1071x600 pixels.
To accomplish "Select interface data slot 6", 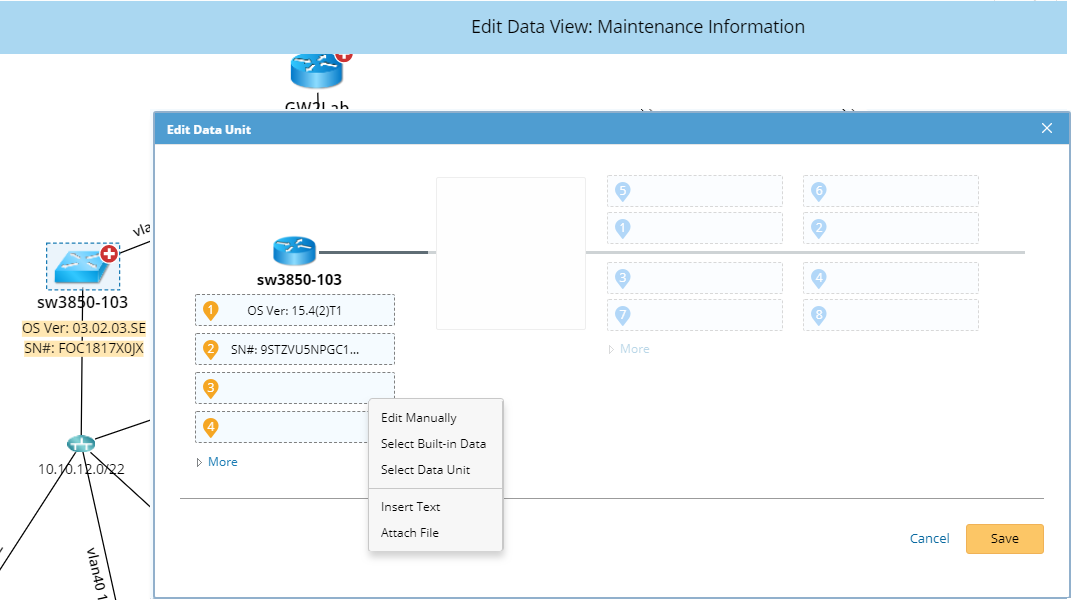I will pos(891,191).
